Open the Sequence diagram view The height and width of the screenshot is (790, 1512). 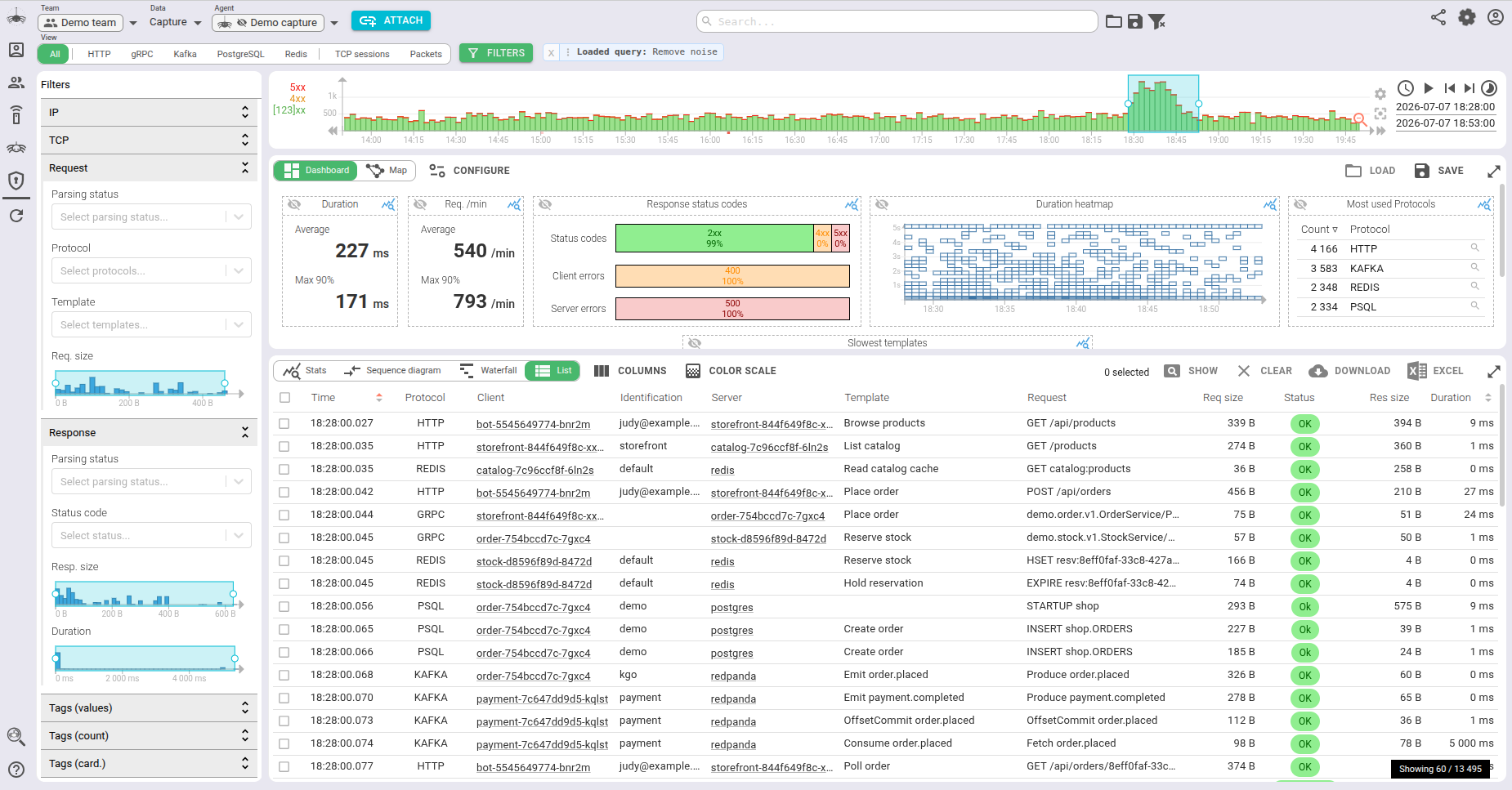(x=393, y=371)
